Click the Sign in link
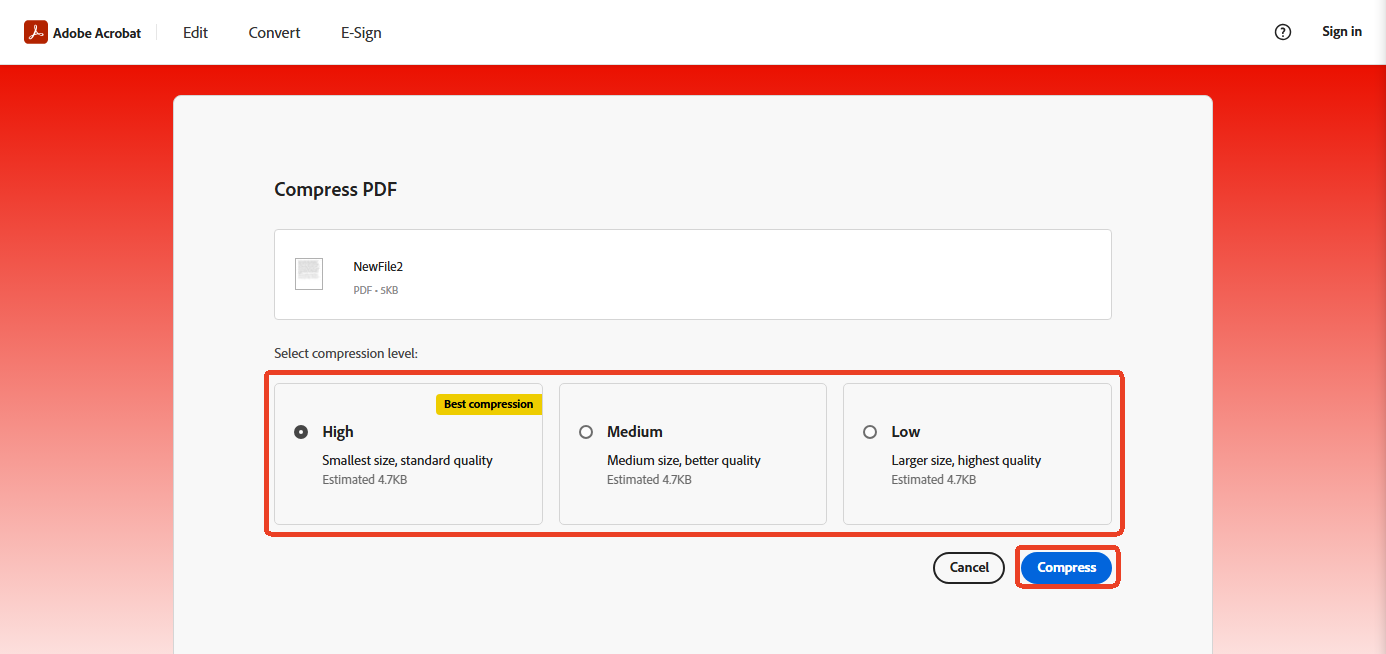1386x654 pixels. pyautogui.click(x=1342, y=32)
